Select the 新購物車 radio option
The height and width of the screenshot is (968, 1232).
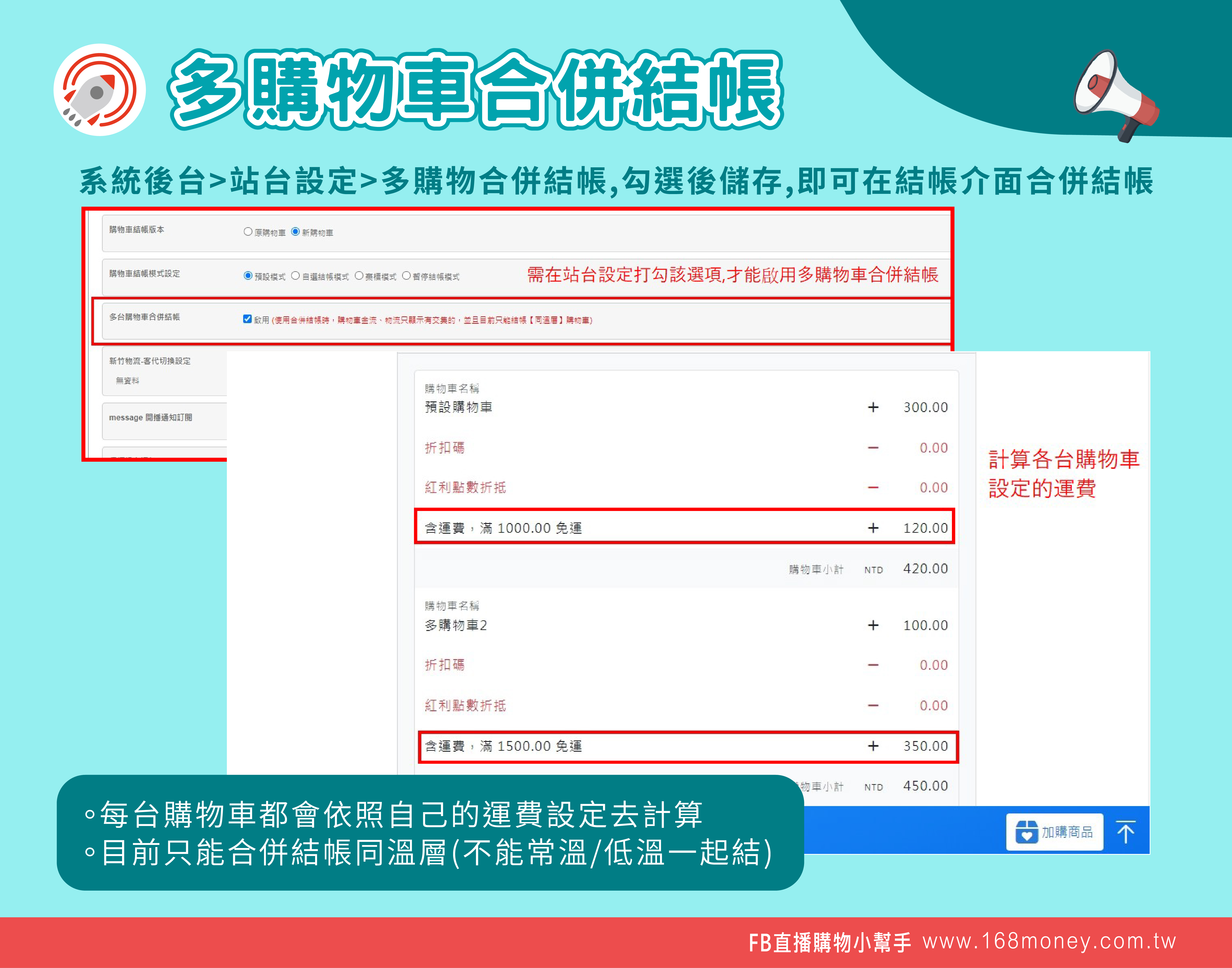(x=295, y=232)
